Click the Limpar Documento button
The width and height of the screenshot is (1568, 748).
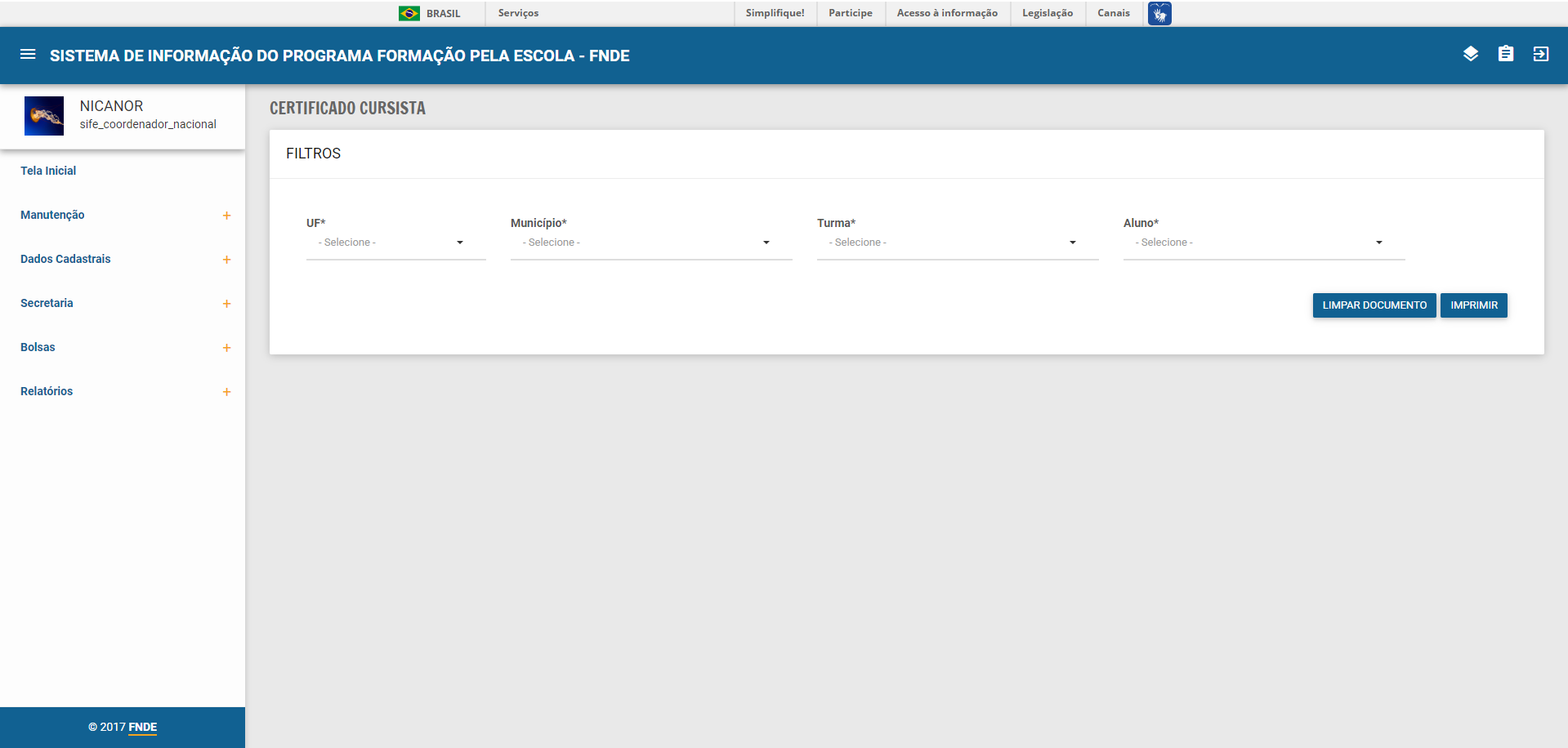pyautogui.click(x=1374, y=305)
